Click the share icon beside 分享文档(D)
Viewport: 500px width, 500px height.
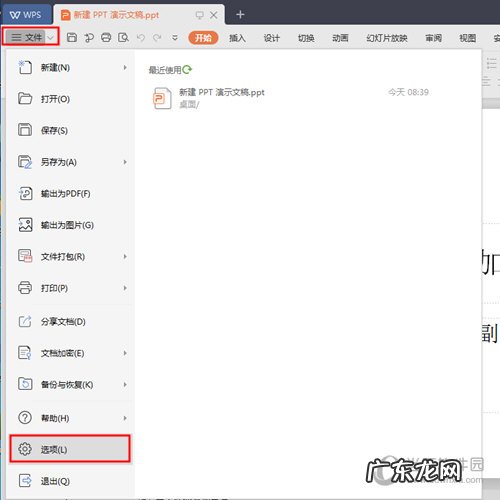coord(25,321)
